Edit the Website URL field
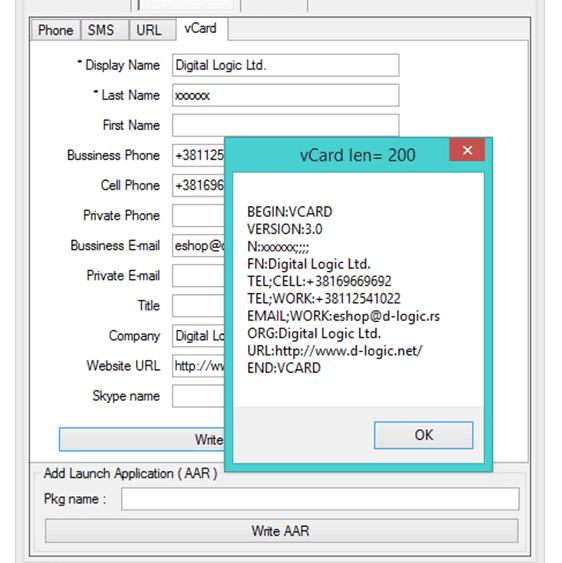This screenshot has width=562, height=563. (x=199, y=366)
